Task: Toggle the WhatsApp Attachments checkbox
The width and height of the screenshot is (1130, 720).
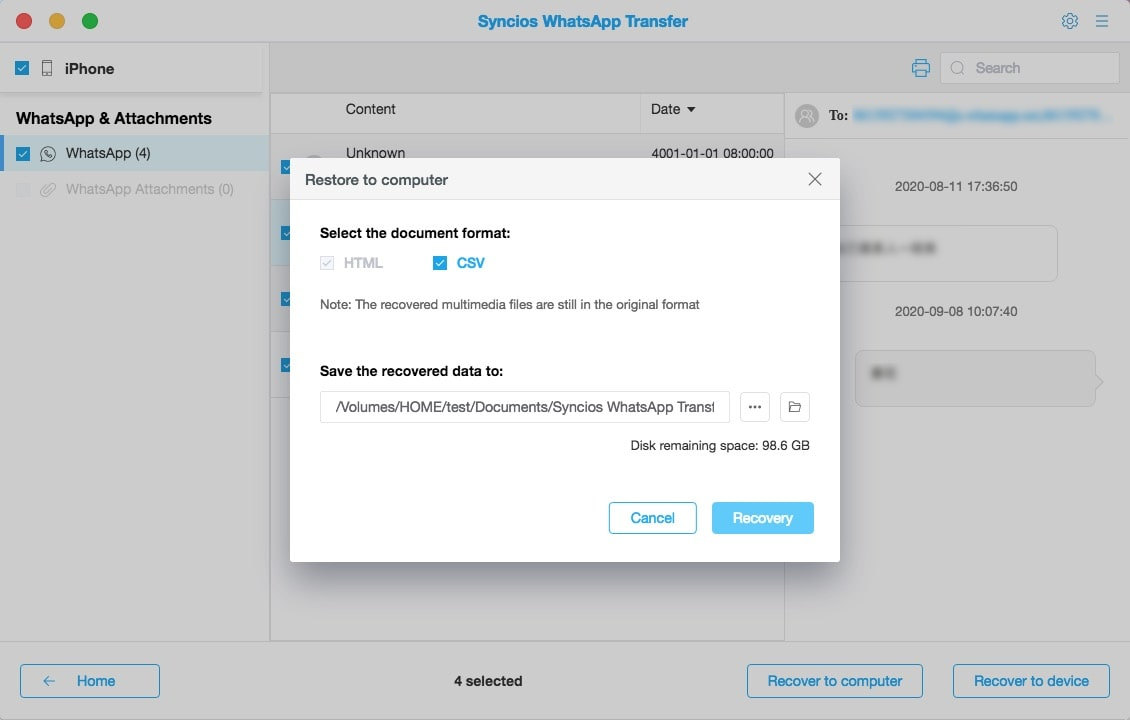Action: click(23, 190)
